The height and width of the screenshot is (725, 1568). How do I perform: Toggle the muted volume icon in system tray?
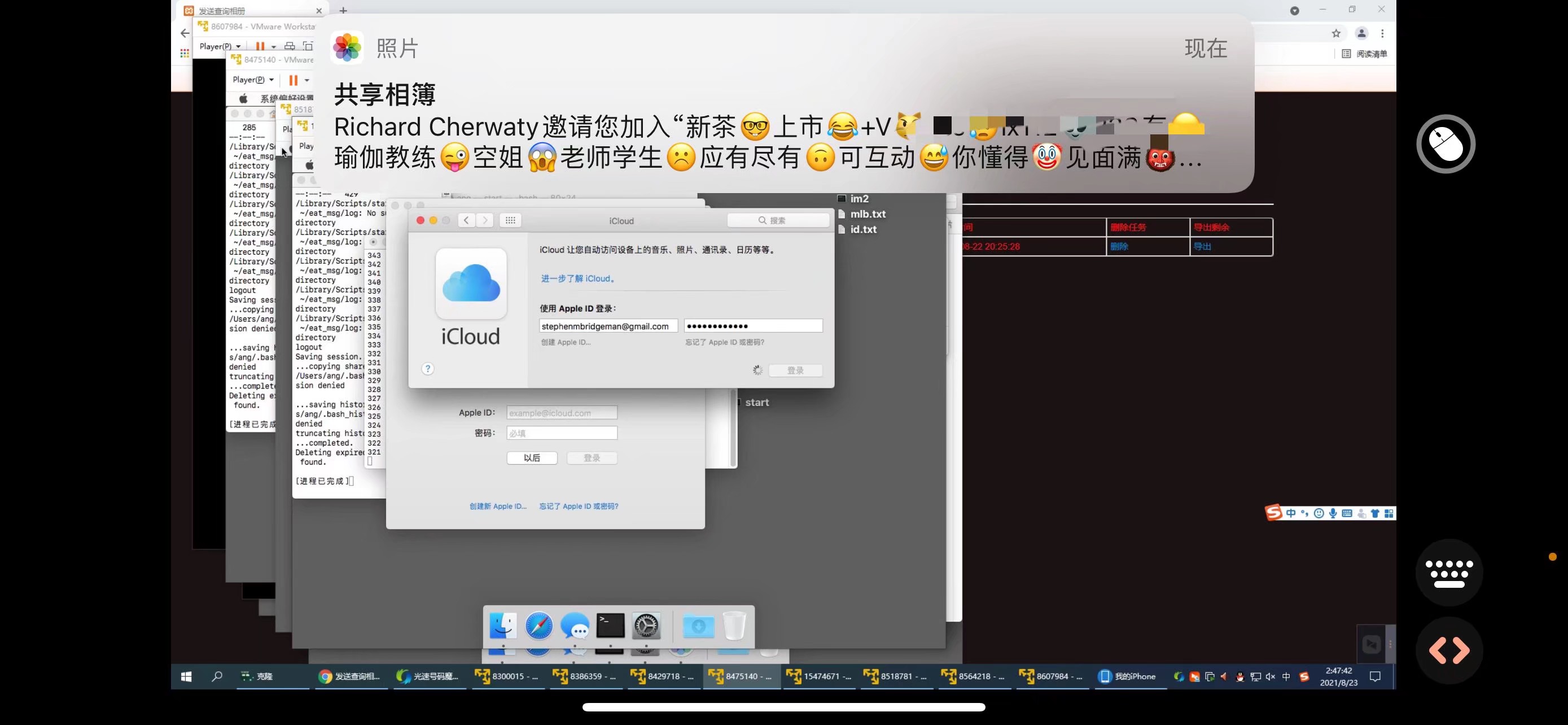pyautogui.click(x=1271, y=676)
